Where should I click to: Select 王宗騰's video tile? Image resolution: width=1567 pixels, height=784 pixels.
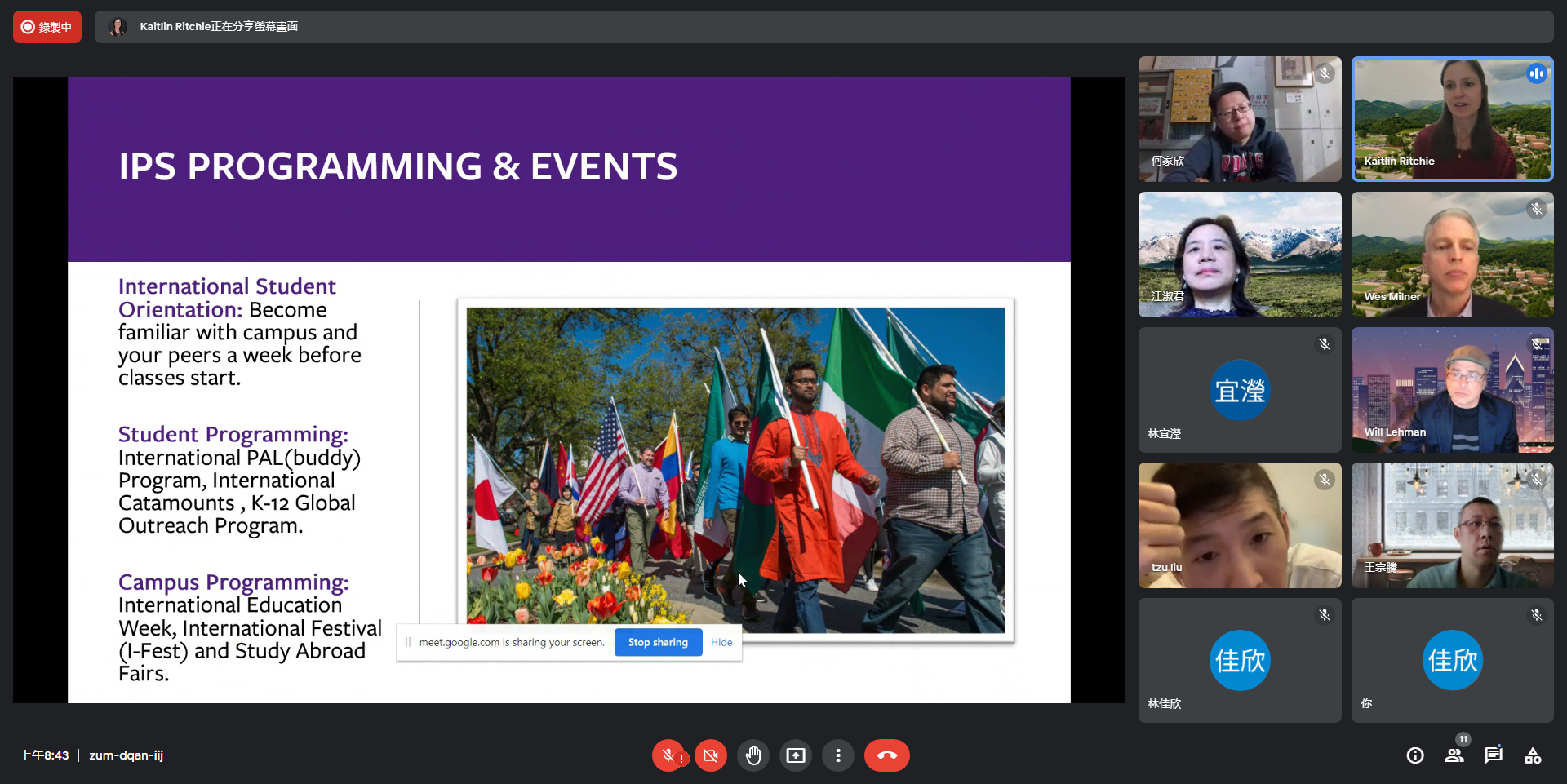1453,525
